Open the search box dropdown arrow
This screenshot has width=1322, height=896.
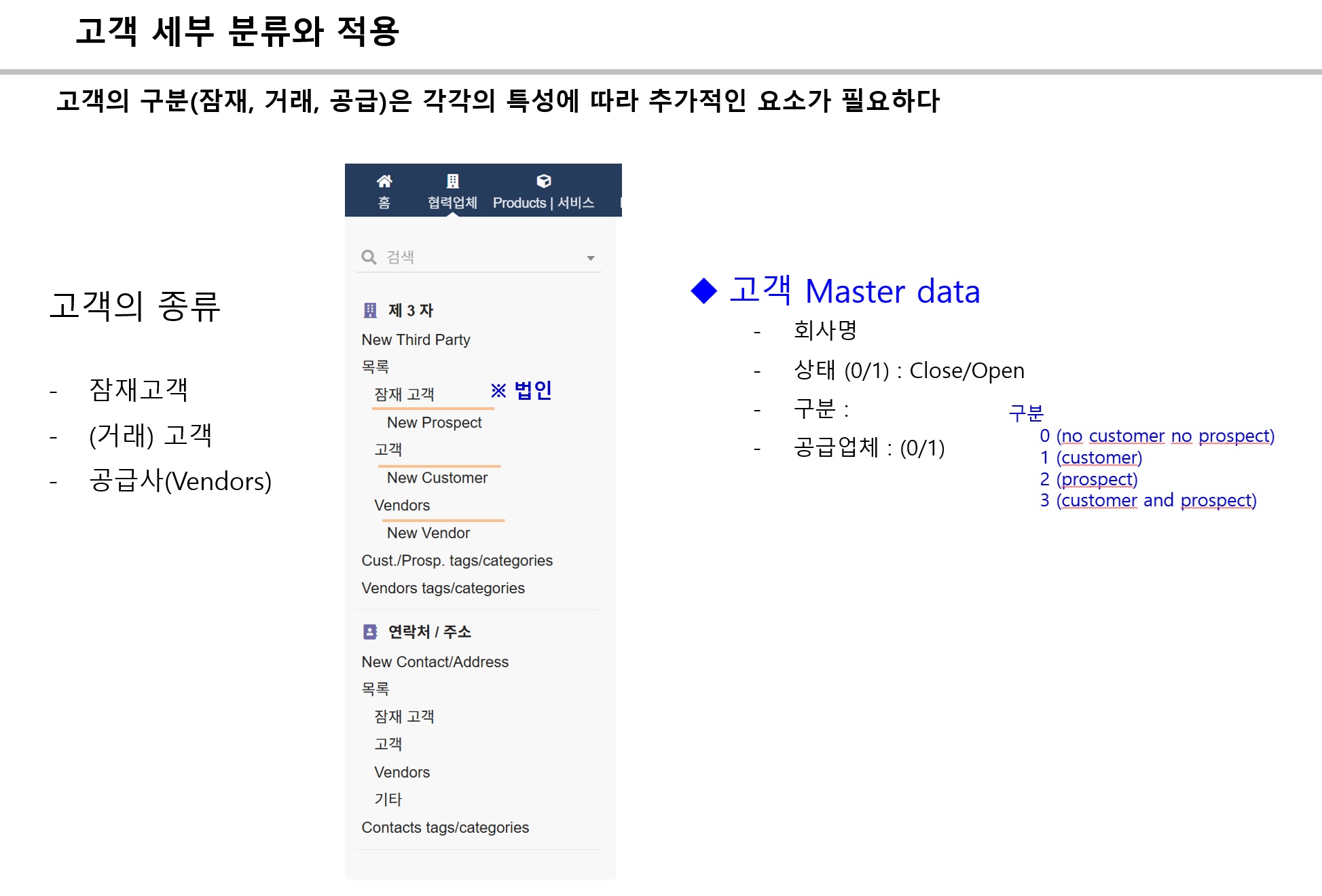point(591,258)
